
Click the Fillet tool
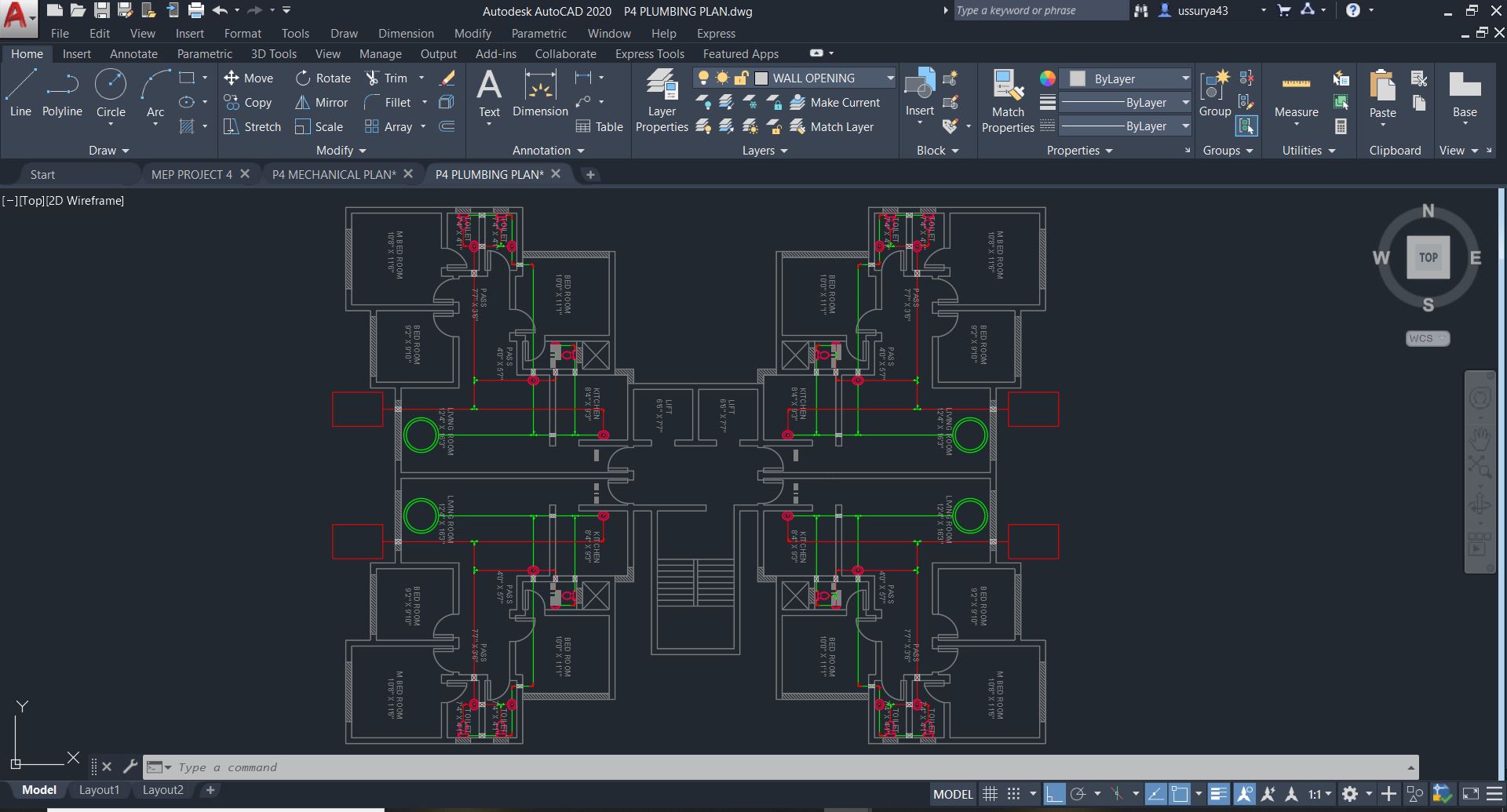pos(387,103)
